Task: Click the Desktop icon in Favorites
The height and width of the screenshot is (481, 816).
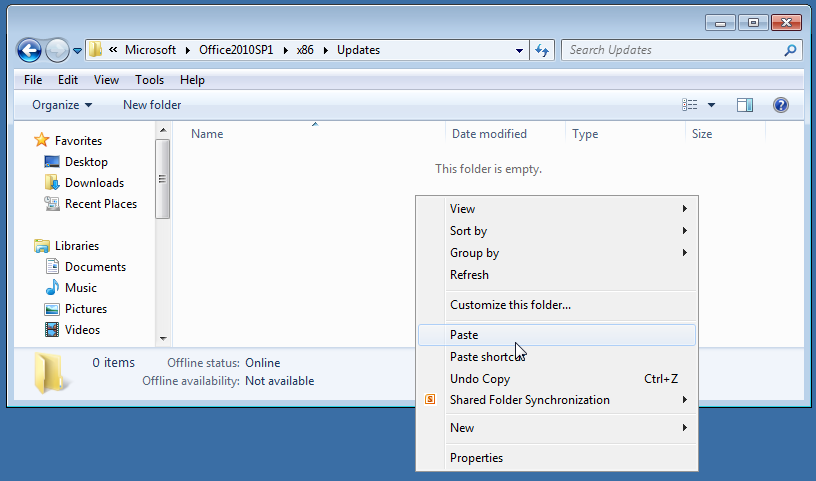Action: pyautogui.click(x=52, y=161)
